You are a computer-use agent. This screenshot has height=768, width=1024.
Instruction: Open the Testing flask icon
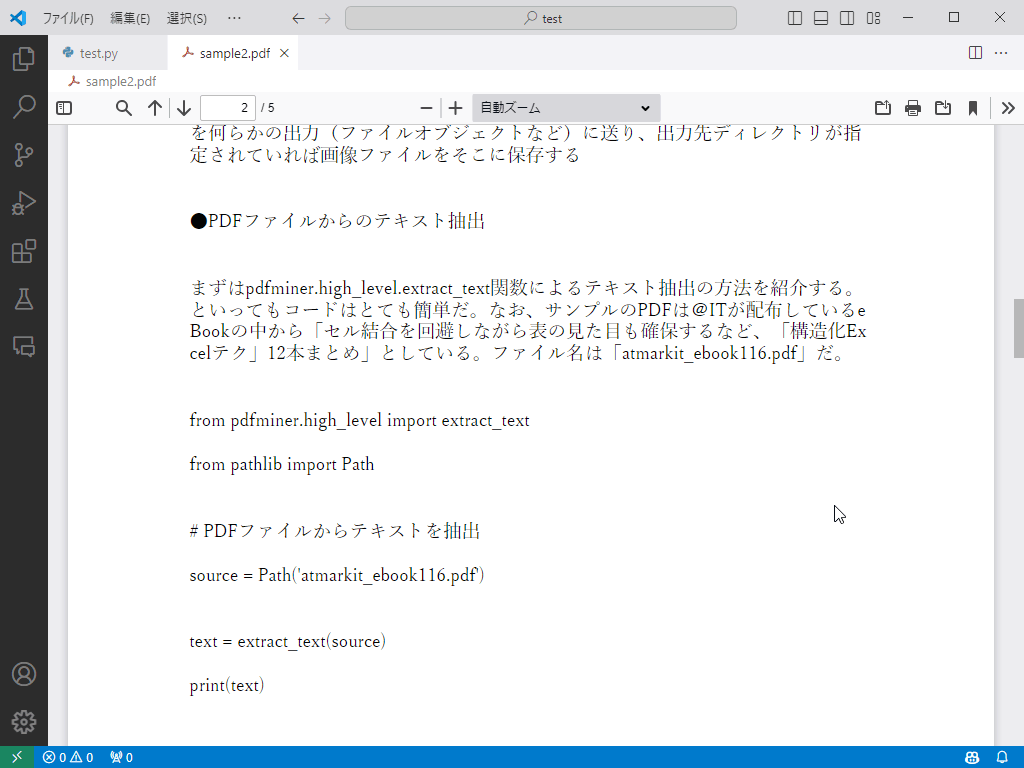click(x=23, y=299)
